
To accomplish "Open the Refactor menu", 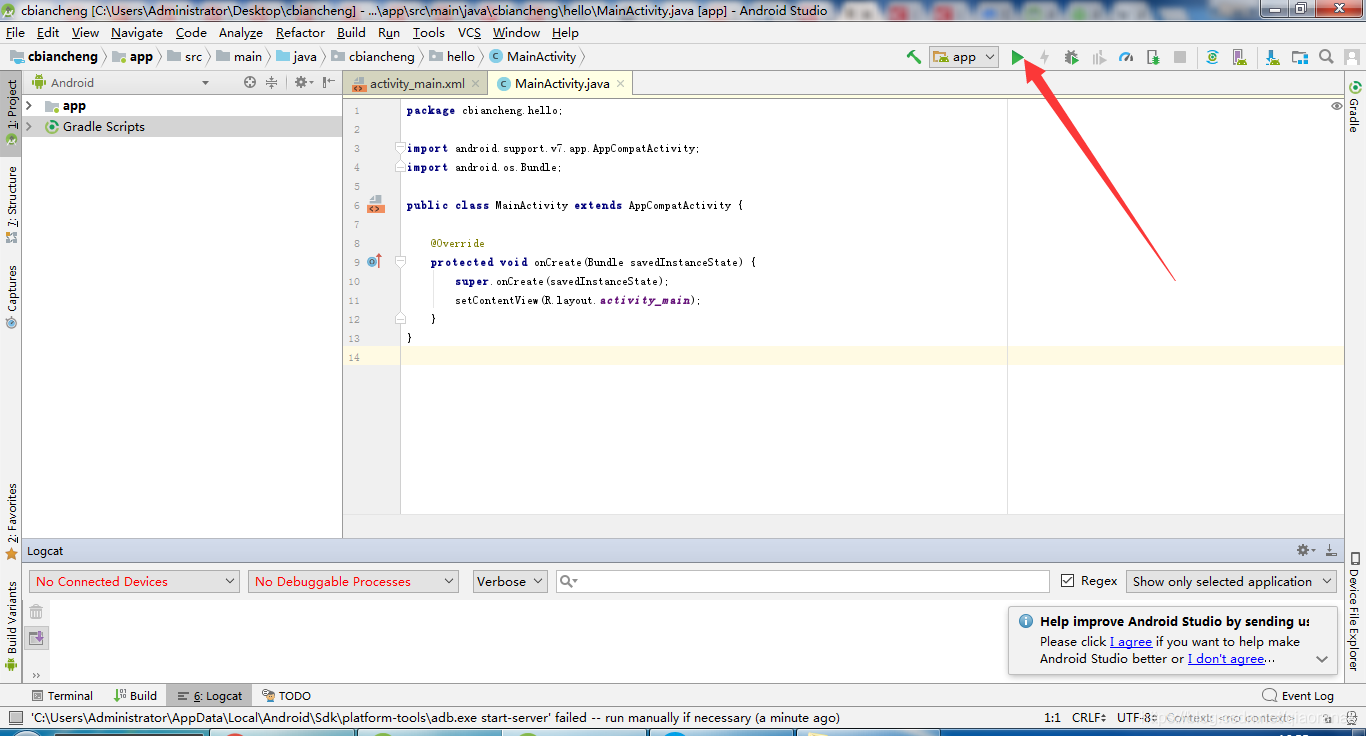I will 300,33.
